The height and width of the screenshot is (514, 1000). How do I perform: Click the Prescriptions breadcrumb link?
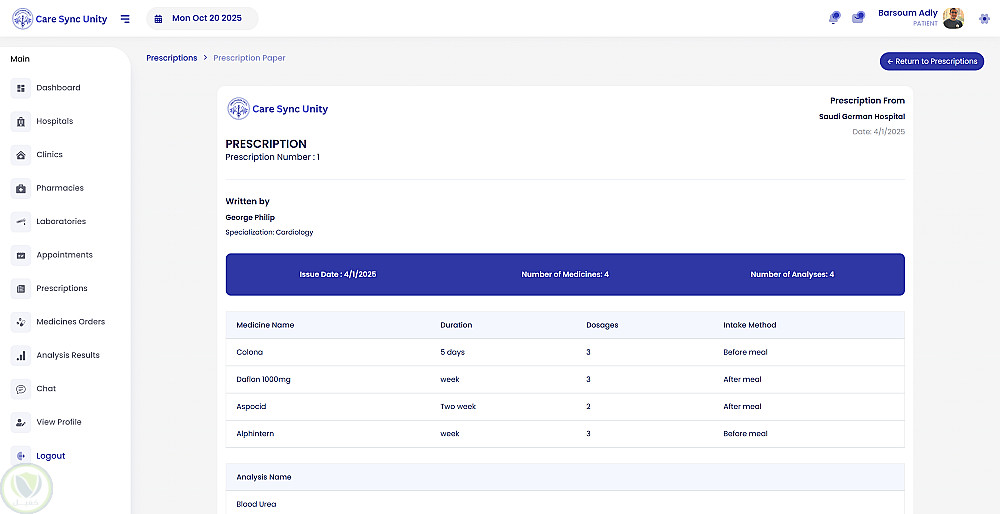[x=172, y=58]
